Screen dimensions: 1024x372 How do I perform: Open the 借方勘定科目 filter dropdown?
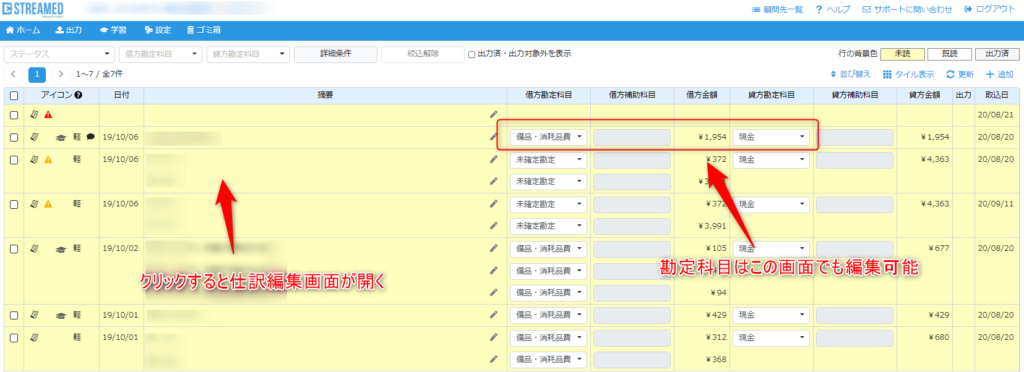(x=161, y=54)
